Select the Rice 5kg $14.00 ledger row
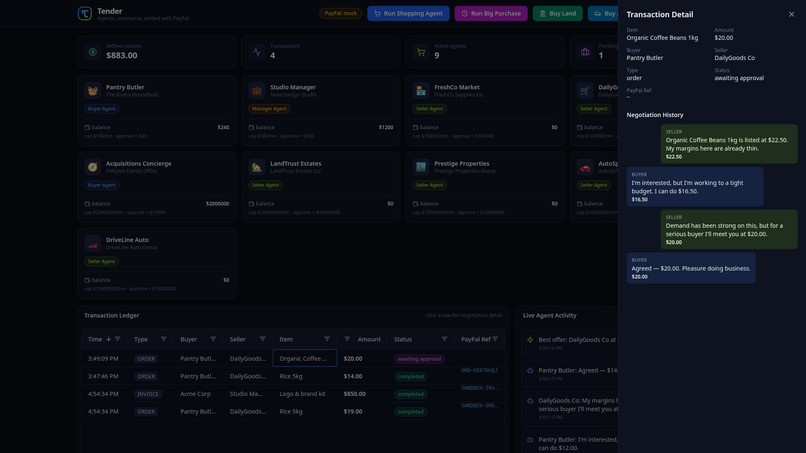This screenshot has width=806, height=453. (293, 376)
